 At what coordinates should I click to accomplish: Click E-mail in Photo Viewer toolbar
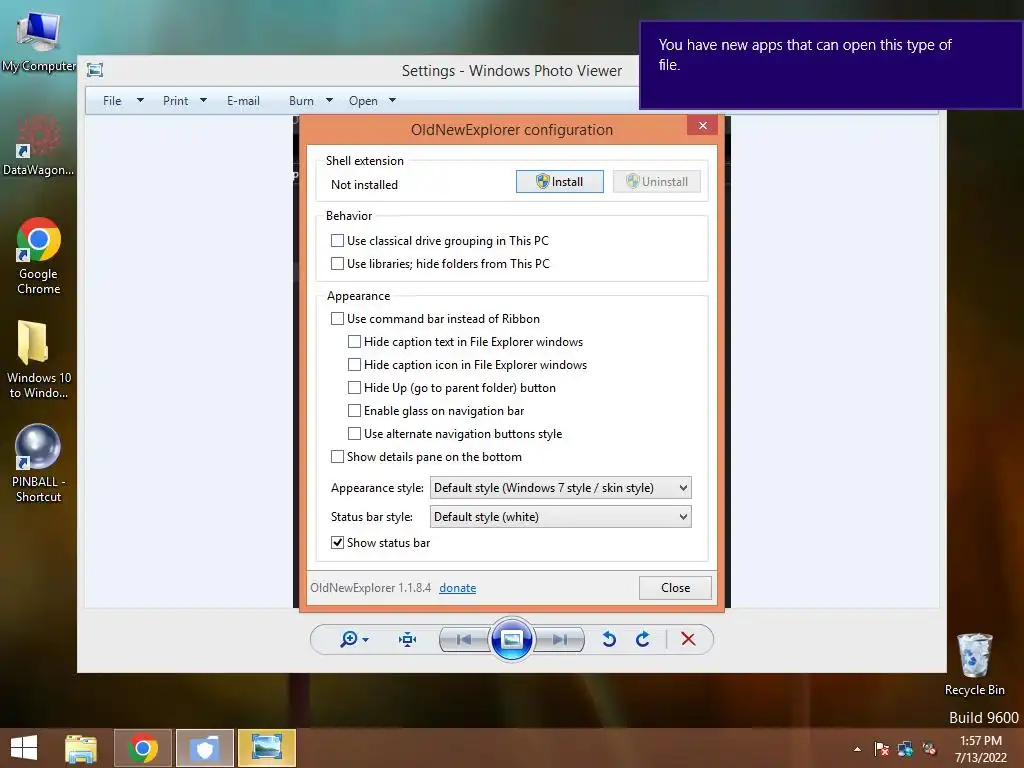244,101
